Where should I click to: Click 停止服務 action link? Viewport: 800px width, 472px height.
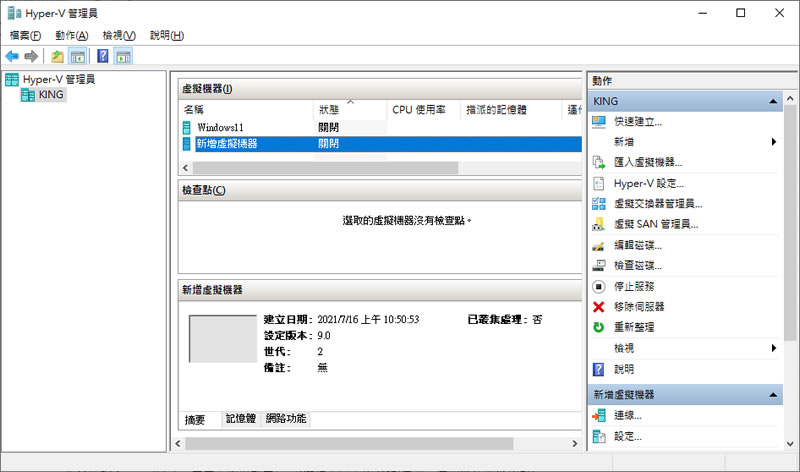click(x=634, y=286)
